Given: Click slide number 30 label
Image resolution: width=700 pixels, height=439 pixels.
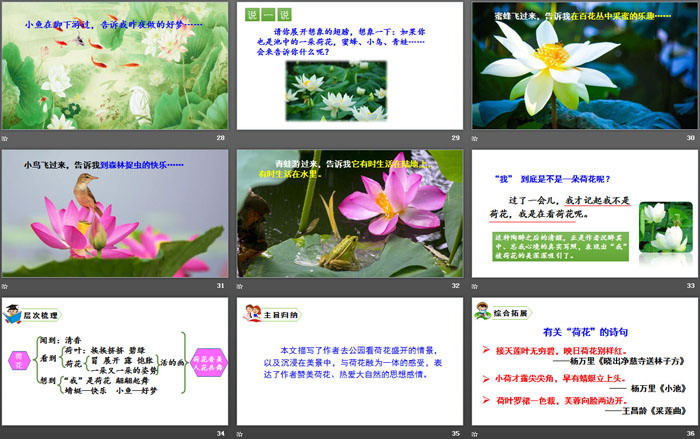Looking at the screenshot, I should pos(691,138).
